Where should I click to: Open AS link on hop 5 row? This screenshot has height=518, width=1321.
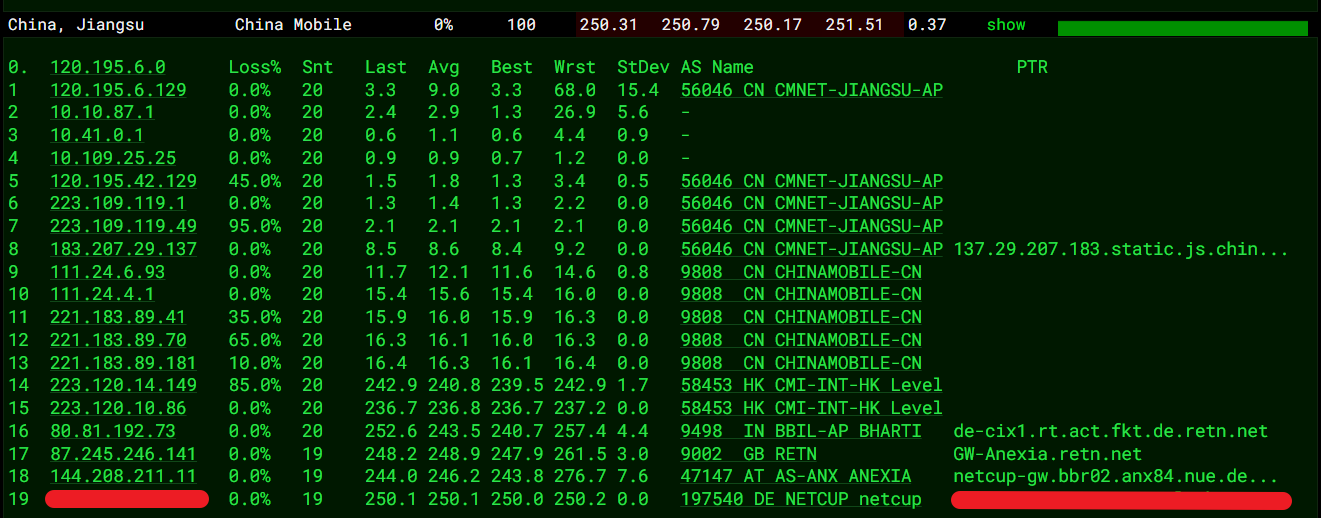coord(811,181)
